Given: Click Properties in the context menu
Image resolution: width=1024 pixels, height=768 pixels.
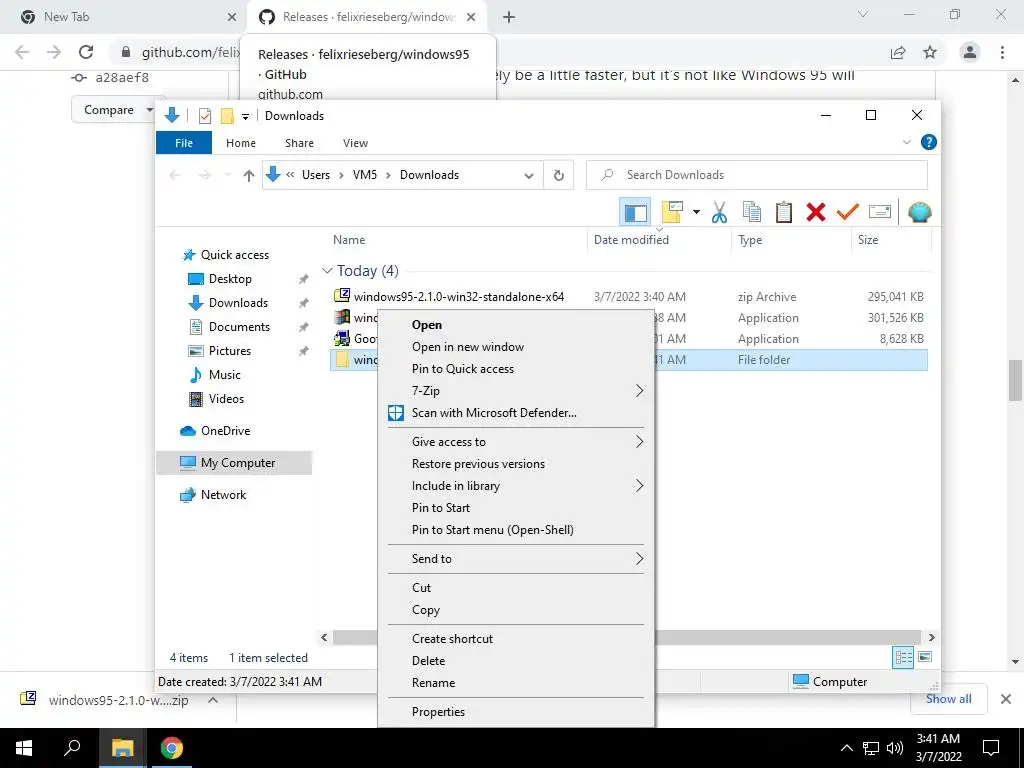Looking at the screenshot, I should click(516, 712).
